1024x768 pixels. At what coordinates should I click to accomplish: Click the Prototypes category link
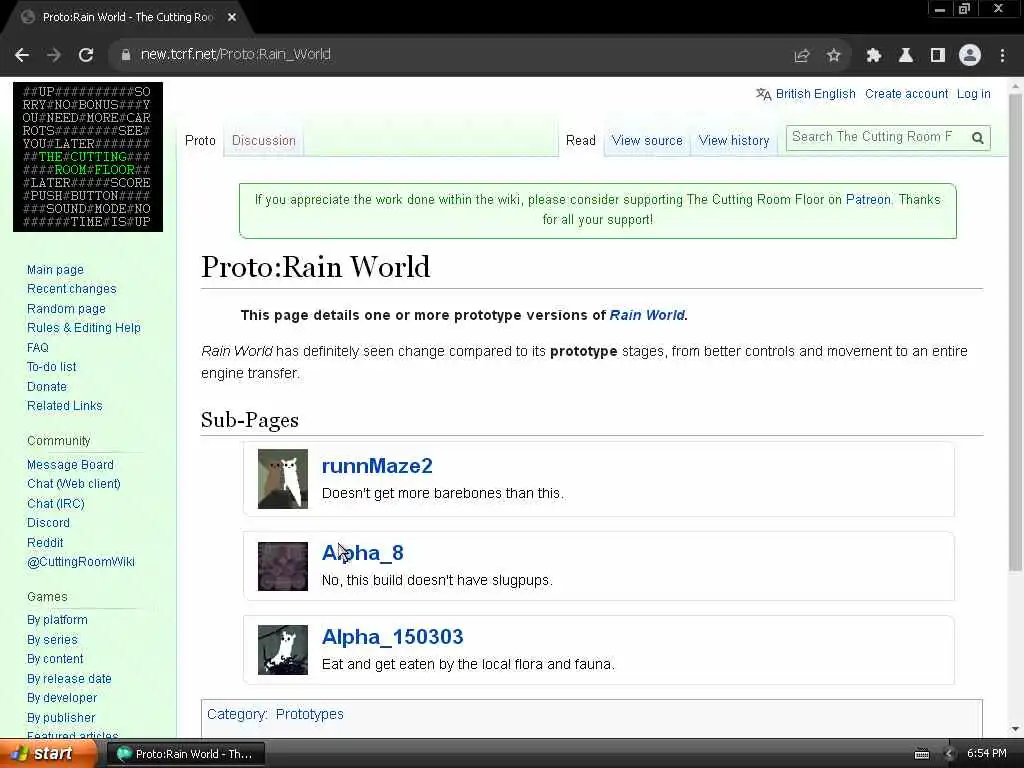pyautogui.click(x=310, y=714)
